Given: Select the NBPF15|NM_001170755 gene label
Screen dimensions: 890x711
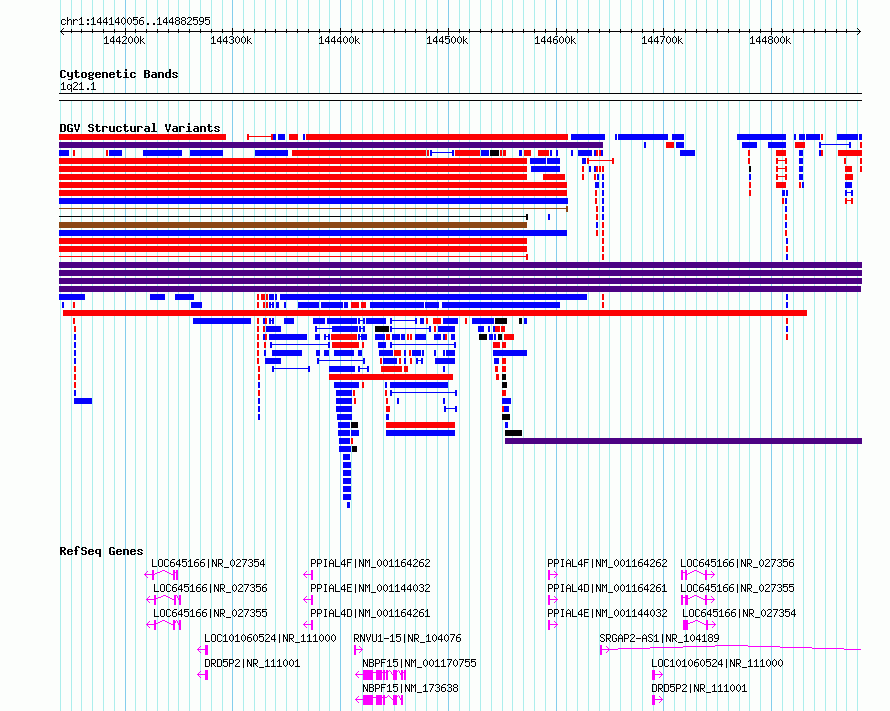Looking at the screenshot, I should pyautogui.click(x=419, y=663).
